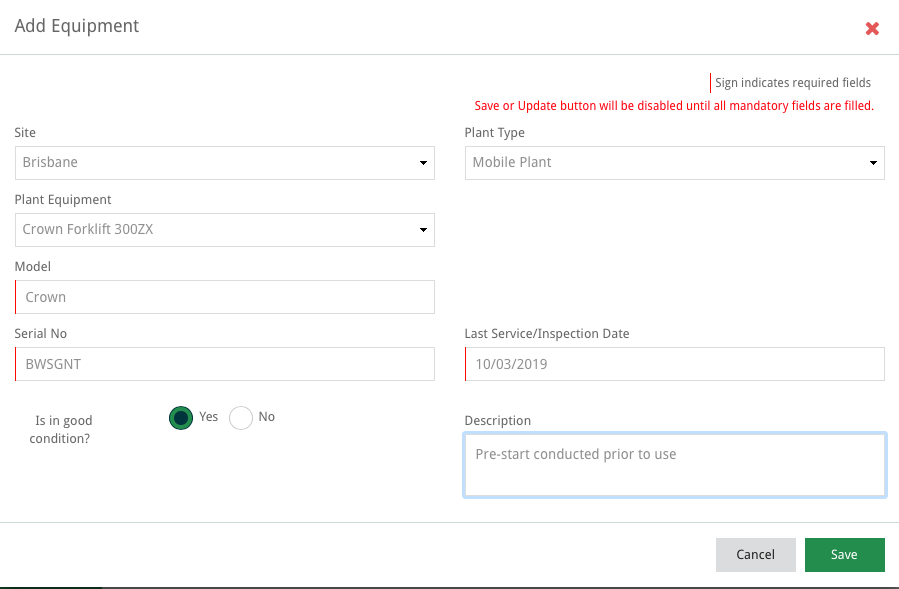Click the arrow on the Site dropdown
The width and height of the screenshot is (899, 589).
tap(422, 163)
